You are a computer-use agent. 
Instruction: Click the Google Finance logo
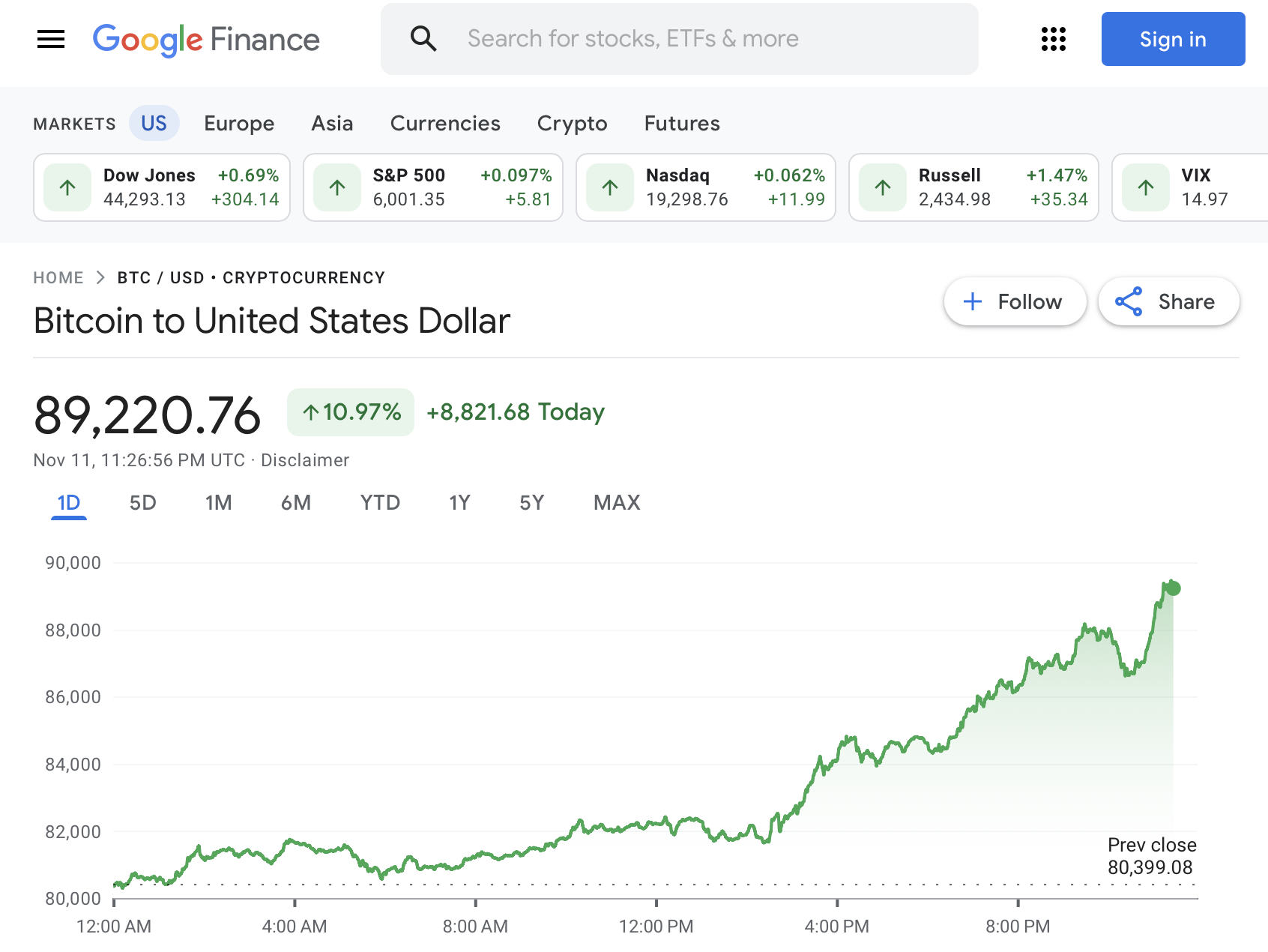206,39
